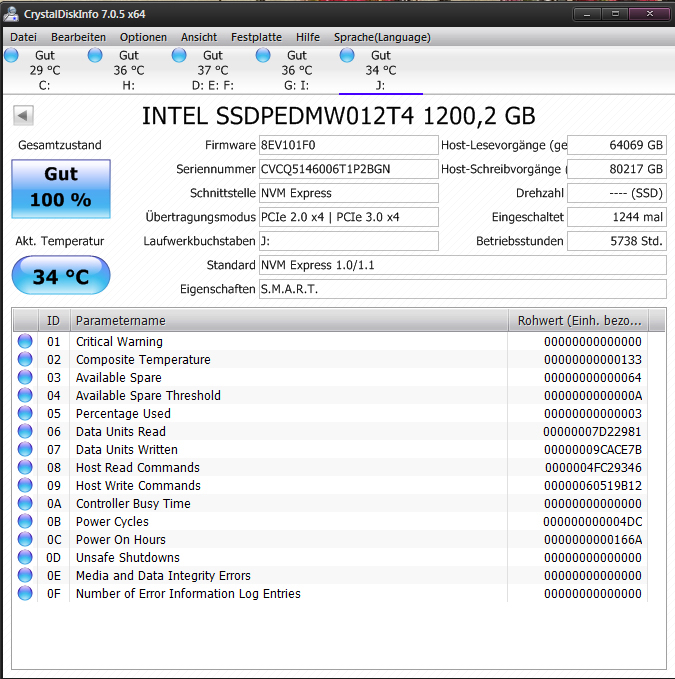Image resolution: width=675 pixels, height=679 pixels.
Task: Click the Rohwert column header
Action: 578,321
